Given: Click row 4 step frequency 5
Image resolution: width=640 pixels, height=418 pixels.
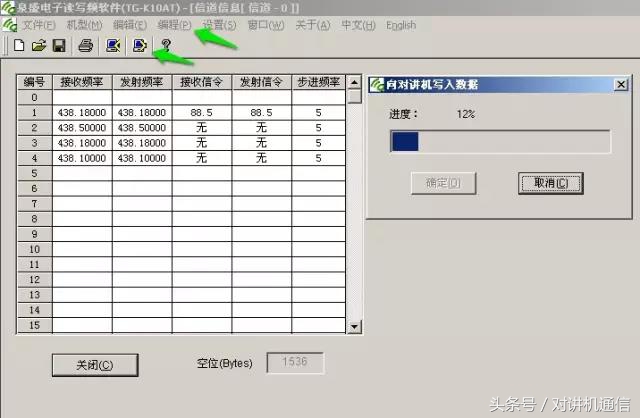Looking at the screenshot, I should [x=318, y=158].
